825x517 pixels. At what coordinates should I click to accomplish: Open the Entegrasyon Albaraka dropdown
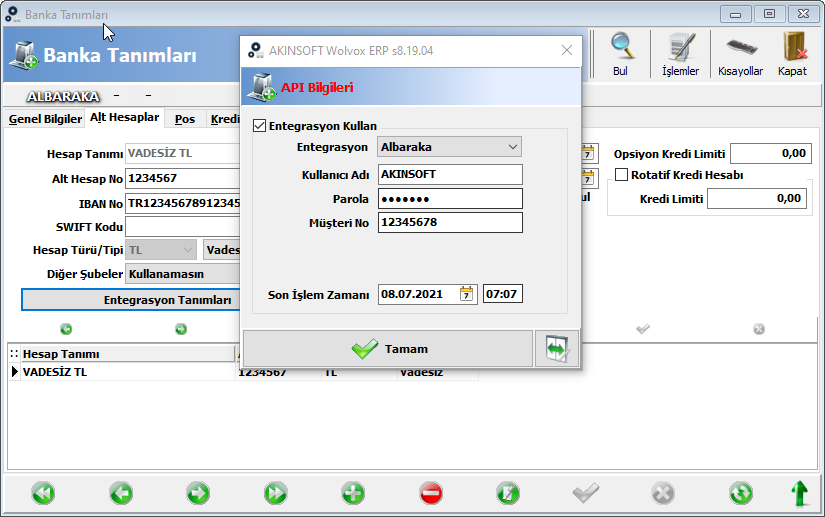[x=449, y=147]
